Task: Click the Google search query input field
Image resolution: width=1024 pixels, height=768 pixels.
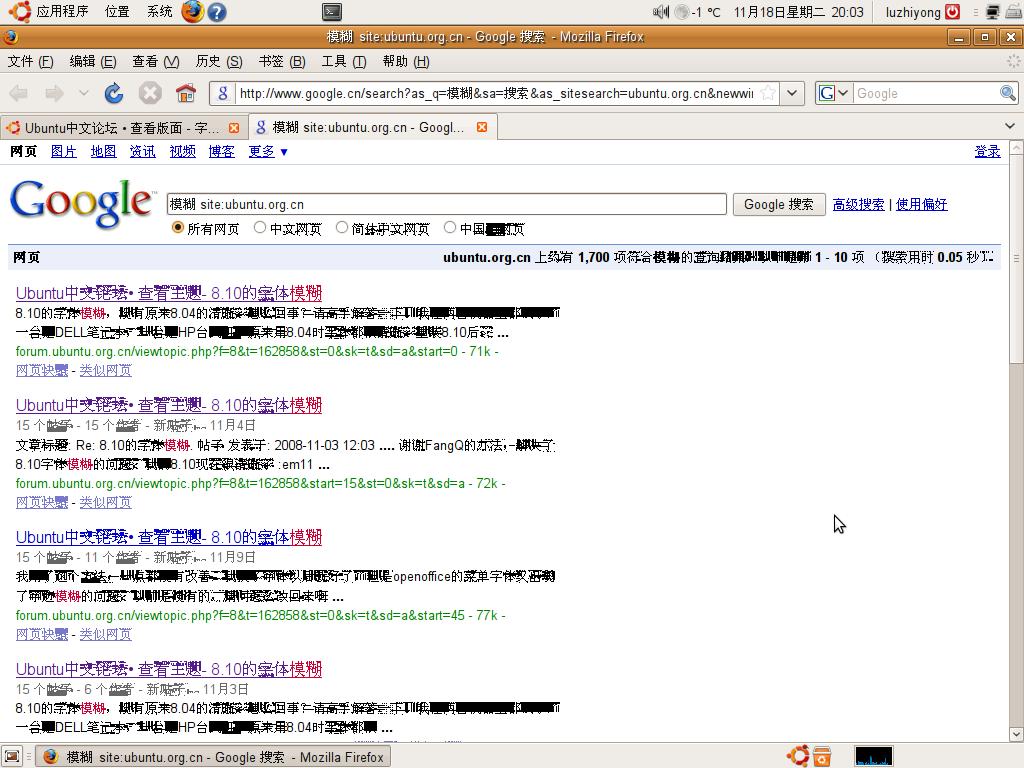Action: [447, 204]
